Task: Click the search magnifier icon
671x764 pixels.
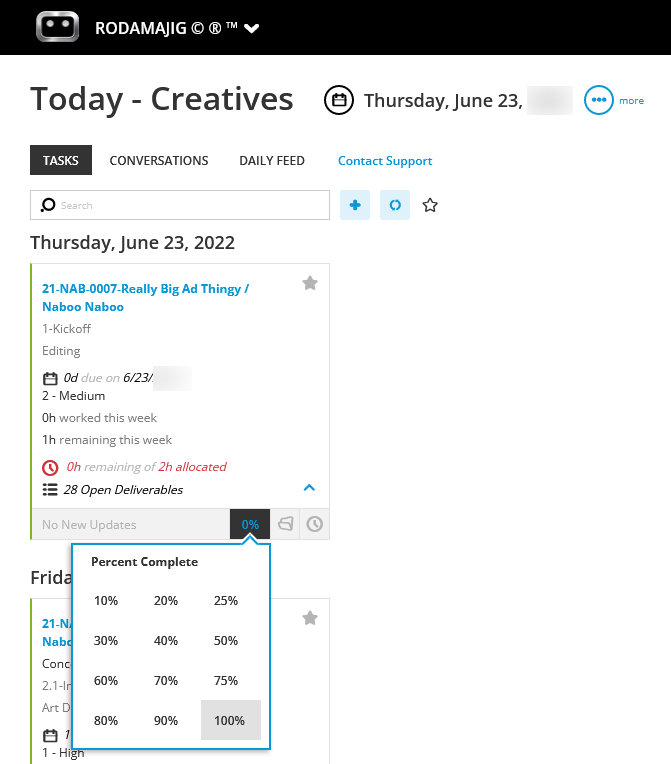Action: click(x=48, y=205)
